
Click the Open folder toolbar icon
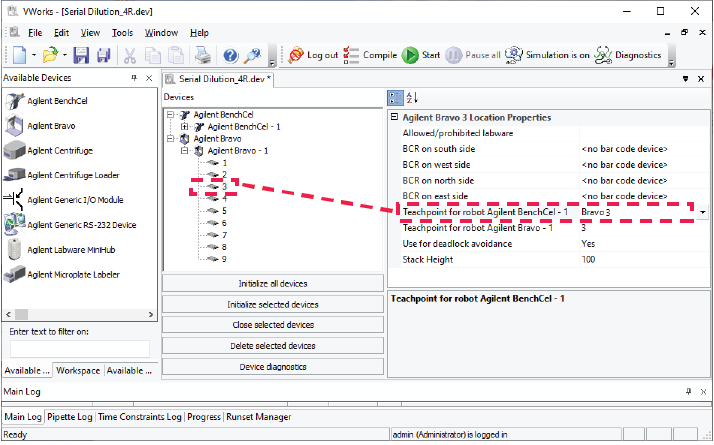tap(51, 55)
